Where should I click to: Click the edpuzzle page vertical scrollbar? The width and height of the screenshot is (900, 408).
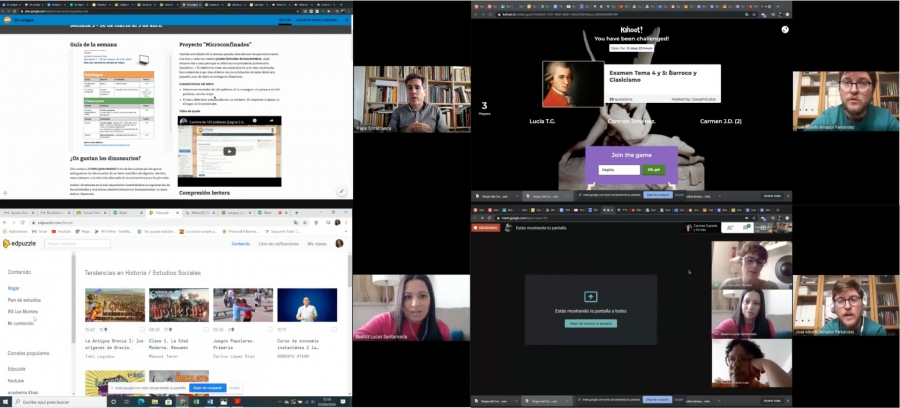tap(350, 272)
